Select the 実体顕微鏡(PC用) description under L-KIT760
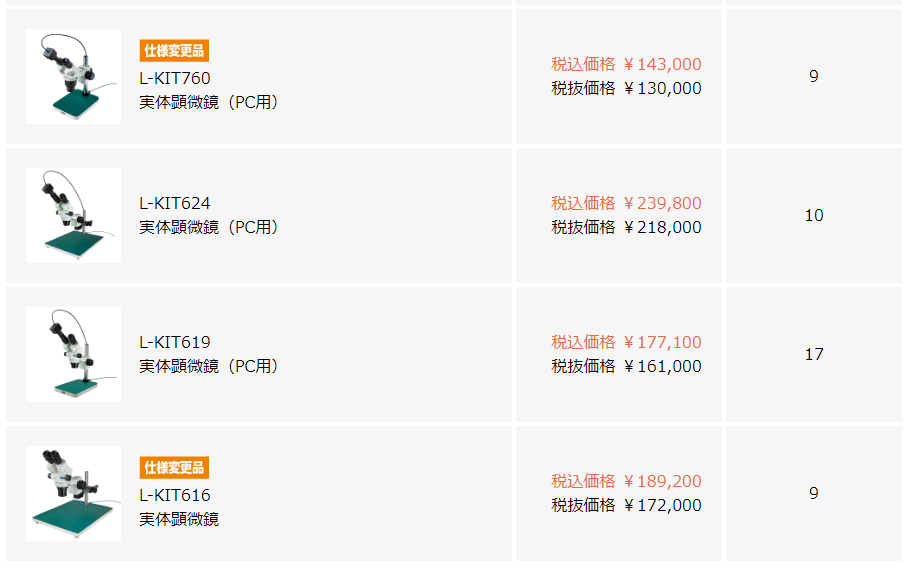Viewport: 908px width, 567px height. [x=210, y=103]
